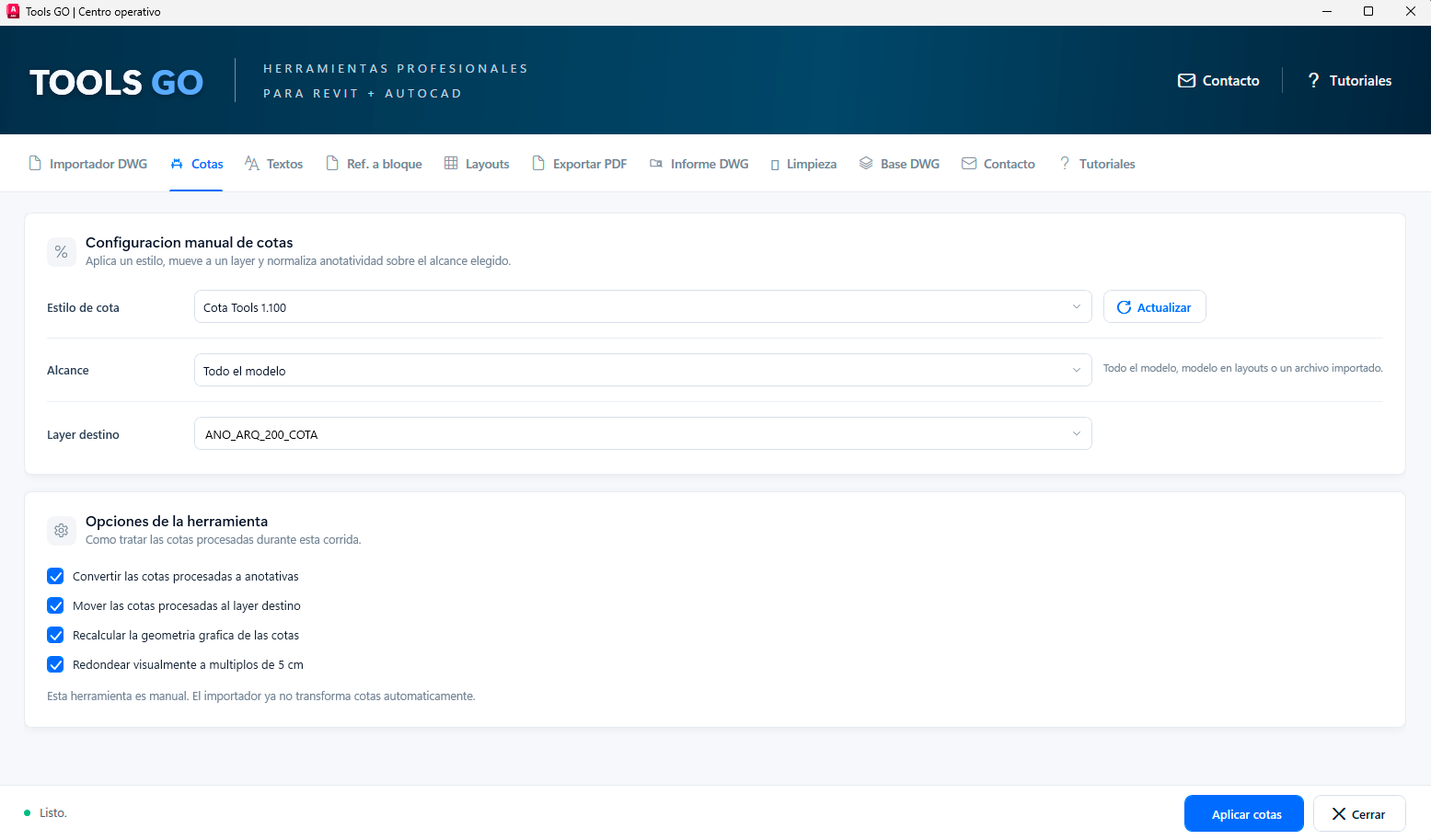
Task: Click Tutoriales link in the header banner
Action: [1349, 81]
